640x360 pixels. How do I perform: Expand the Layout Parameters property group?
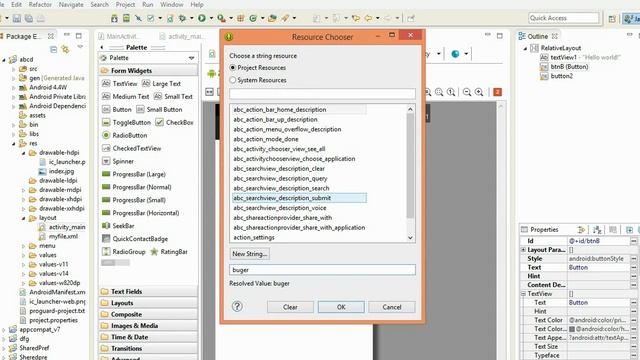click(x=523, y=250)
